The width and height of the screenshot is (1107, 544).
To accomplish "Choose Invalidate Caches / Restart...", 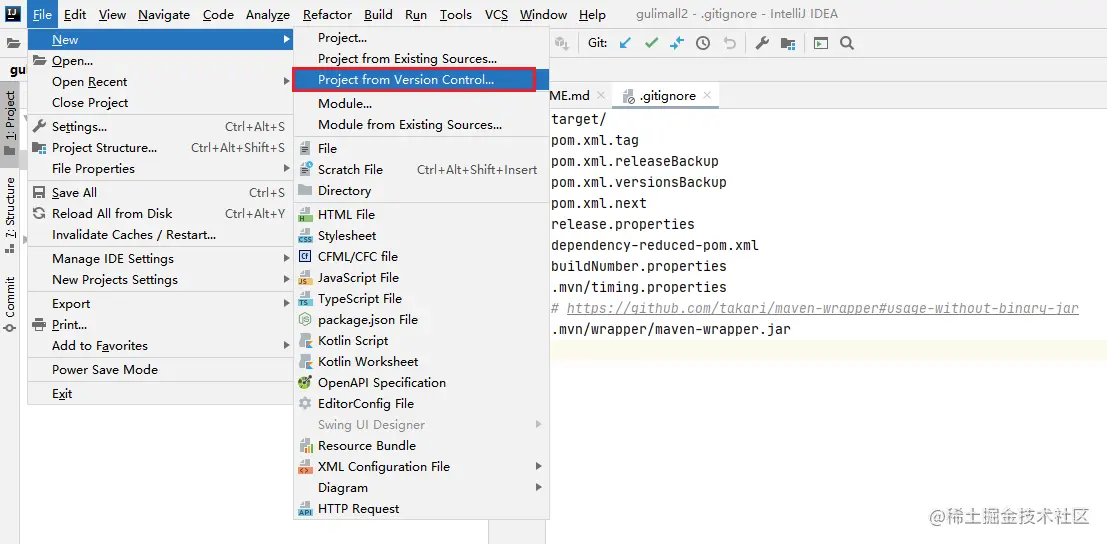I will click(x=160, y=235).
